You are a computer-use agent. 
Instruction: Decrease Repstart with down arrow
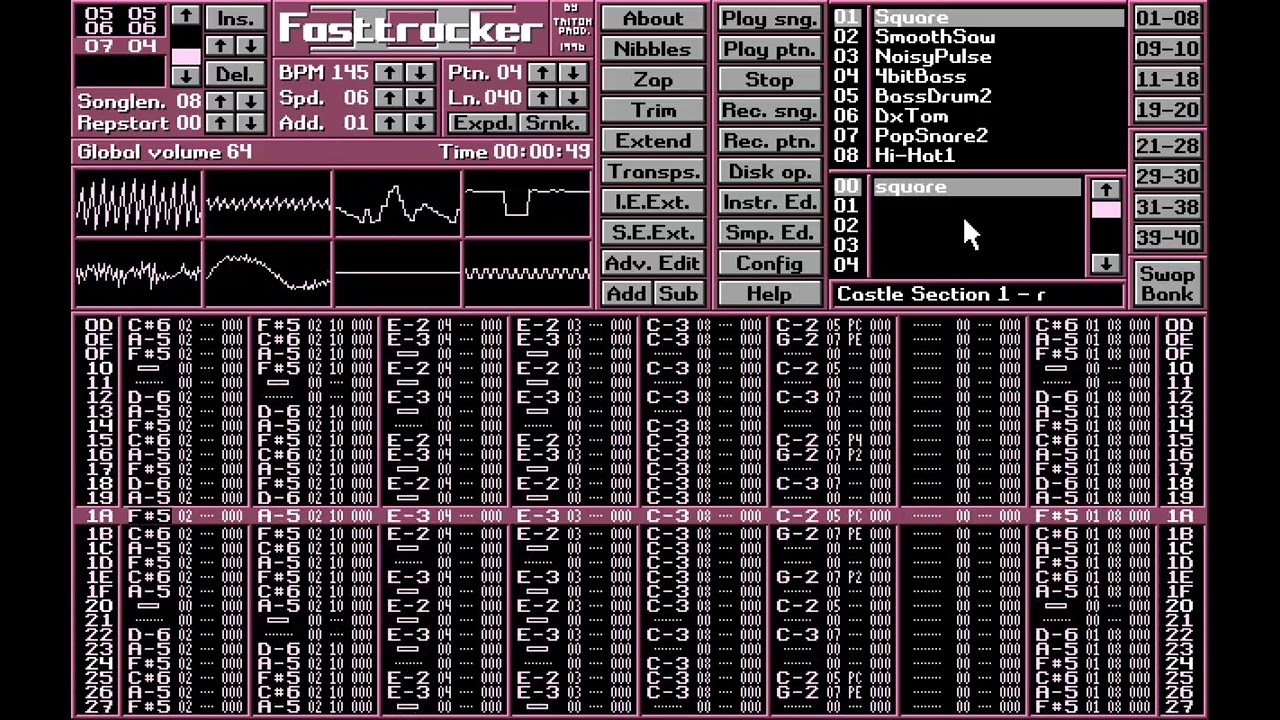251,123
